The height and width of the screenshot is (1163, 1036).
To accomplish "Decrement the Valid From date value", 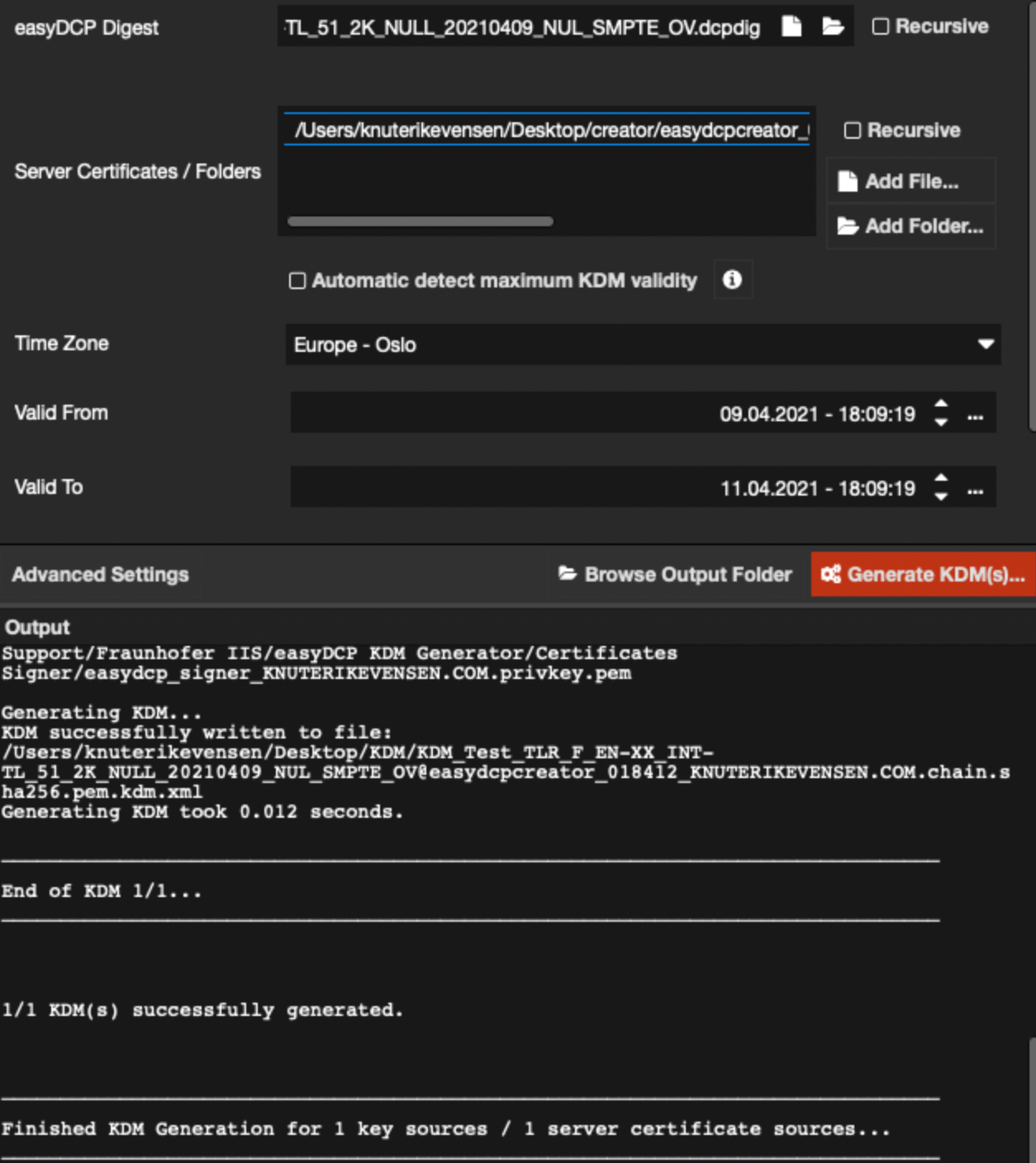I will [941, 422].
